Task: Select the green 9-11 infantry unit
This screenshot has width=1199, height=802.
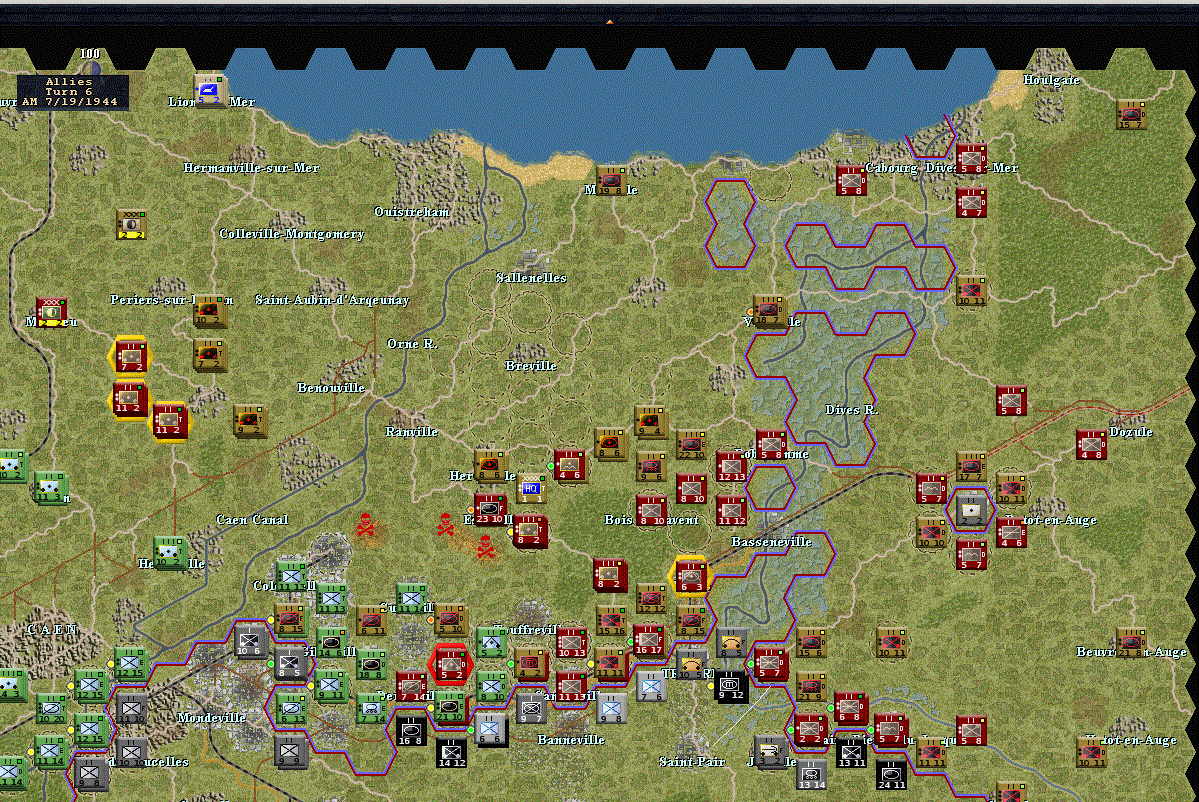Action: click(331, 686)
